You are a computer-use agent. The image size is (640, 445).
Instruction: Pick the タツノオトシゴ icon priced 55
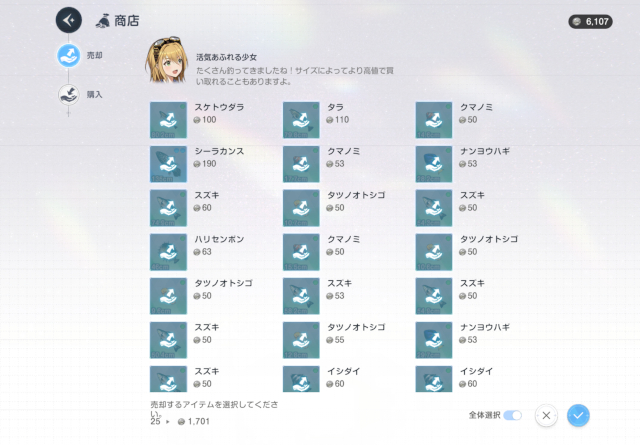tap(301, 339)
